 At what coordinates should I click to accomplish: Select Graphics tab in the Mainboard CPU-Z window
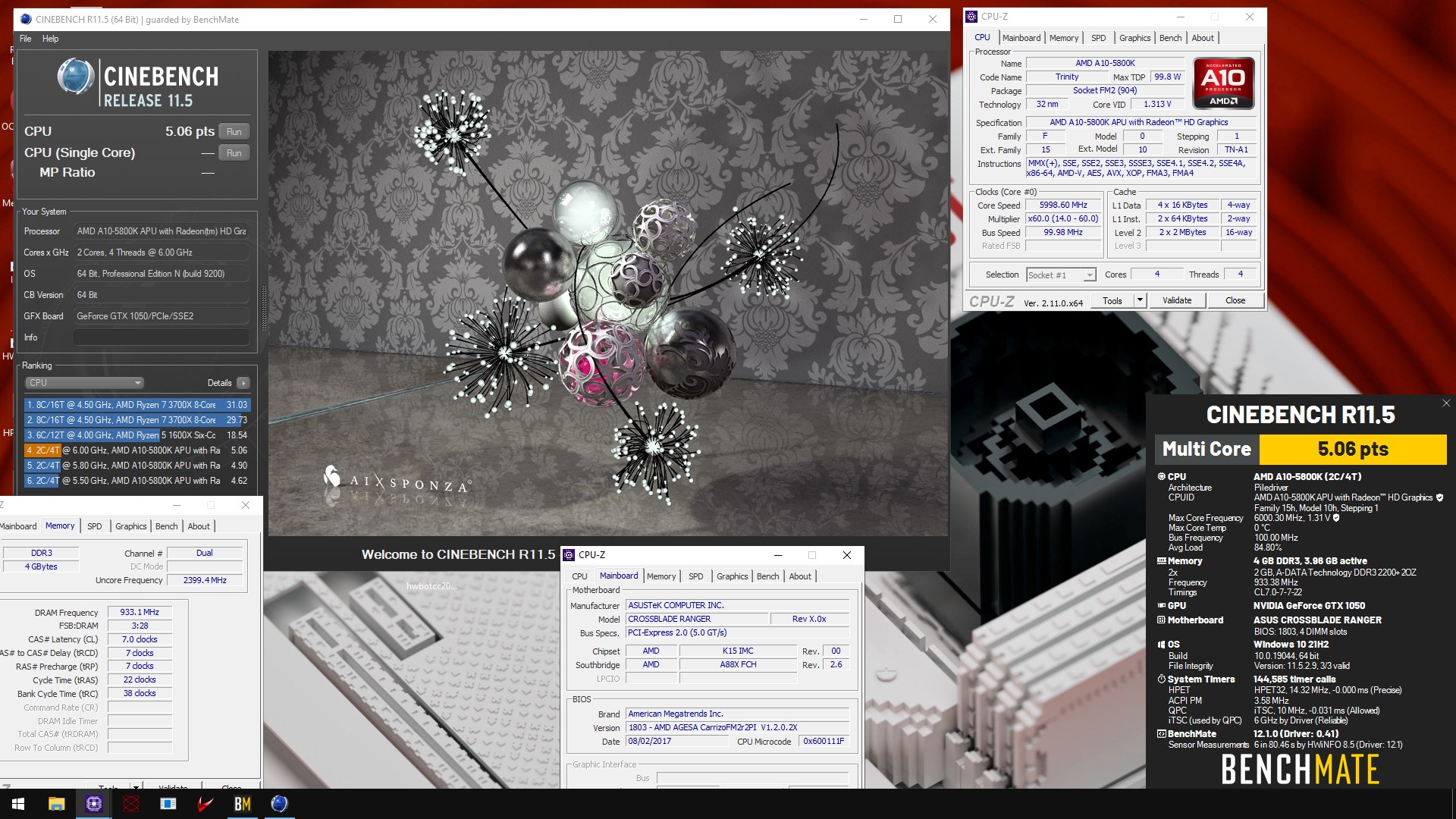click(x=732, y=576)
